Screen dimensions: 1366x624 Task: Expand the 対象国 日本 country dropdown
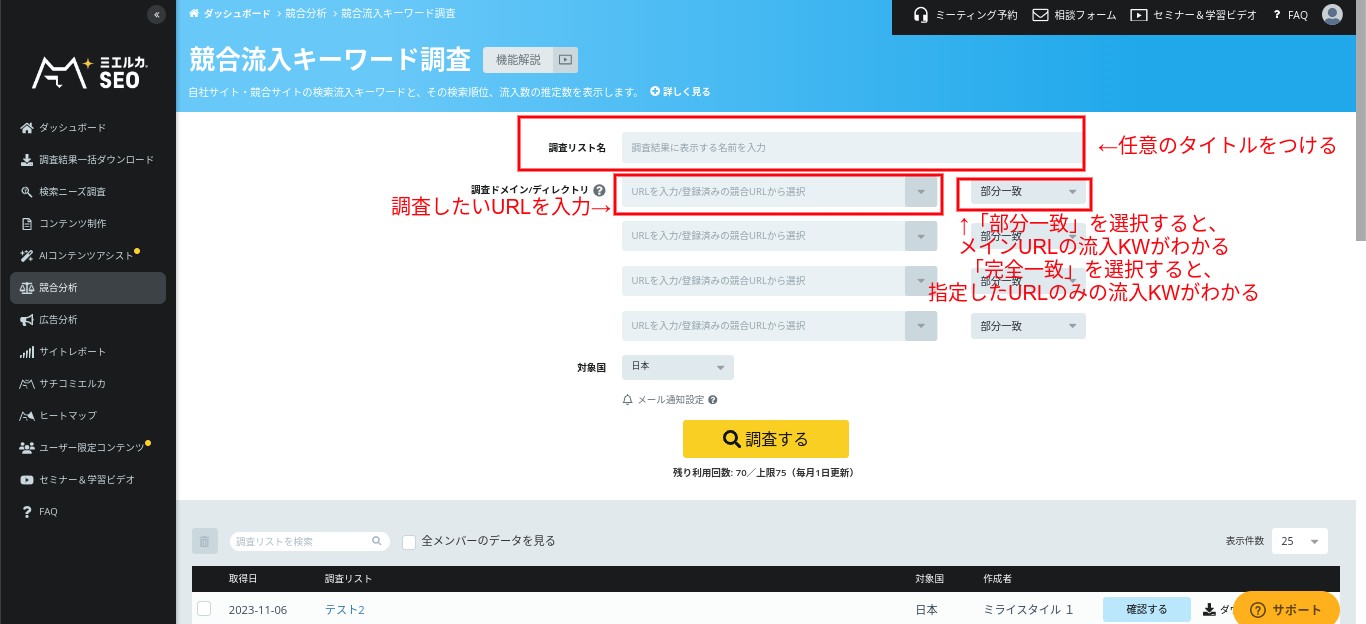[x=677, y=367]
